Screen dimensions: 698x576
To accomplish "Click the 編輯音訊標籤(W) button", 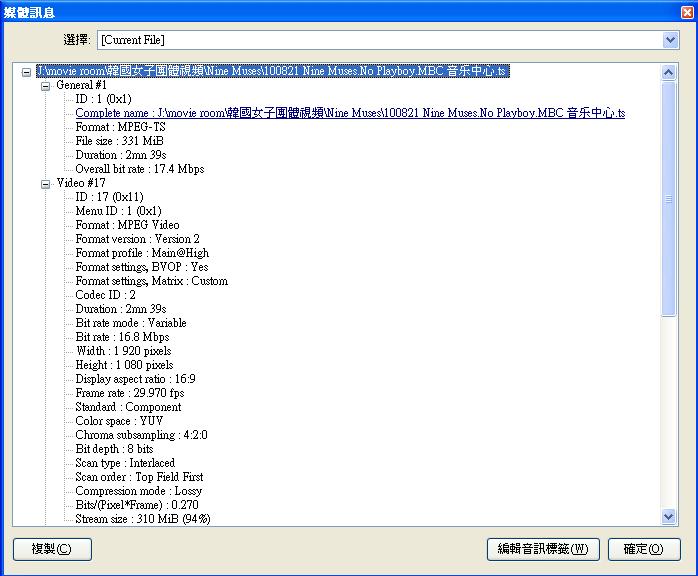I will [x=543, y=549].
